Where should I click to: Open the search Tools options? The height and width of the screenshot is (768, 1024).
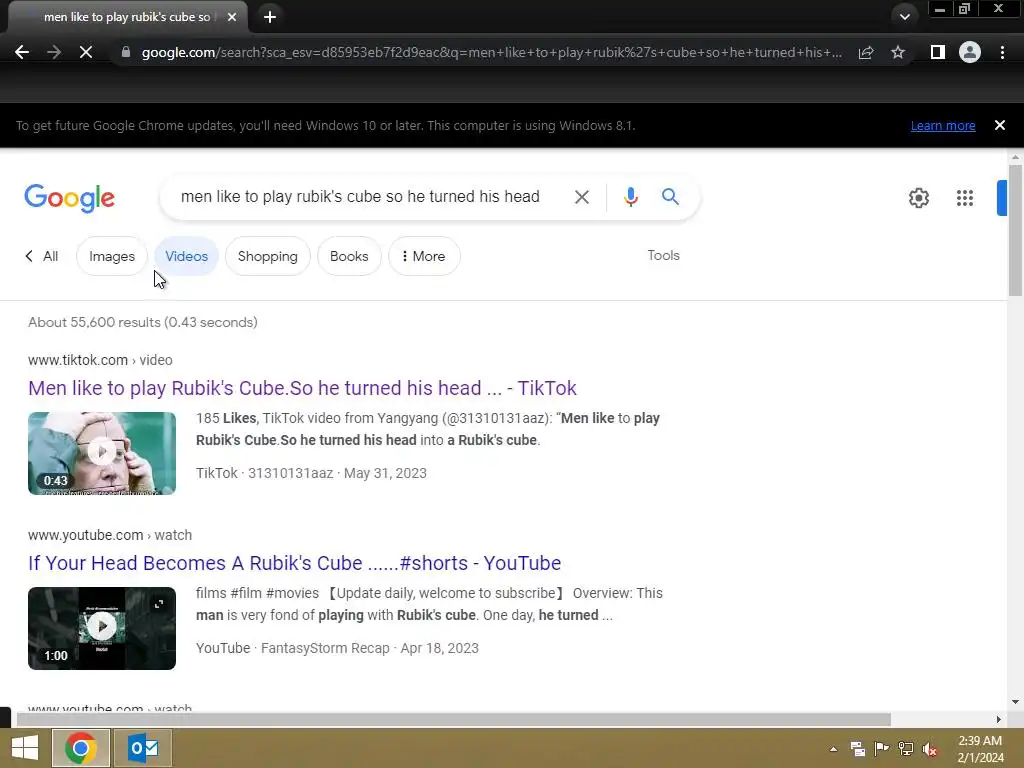[x=664, y=255]
